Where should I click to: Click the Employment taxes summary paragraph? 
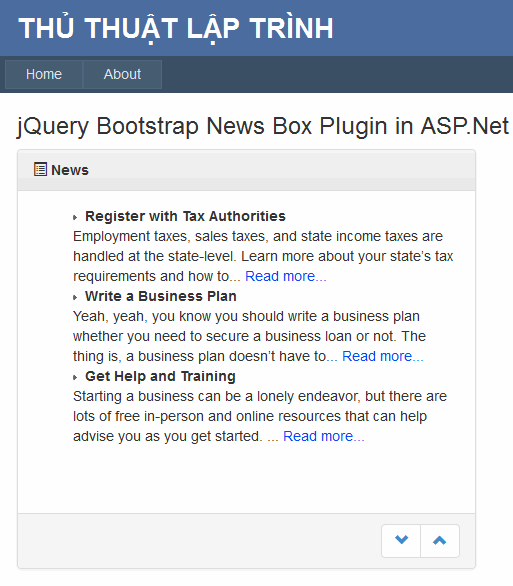click(263, 256)
